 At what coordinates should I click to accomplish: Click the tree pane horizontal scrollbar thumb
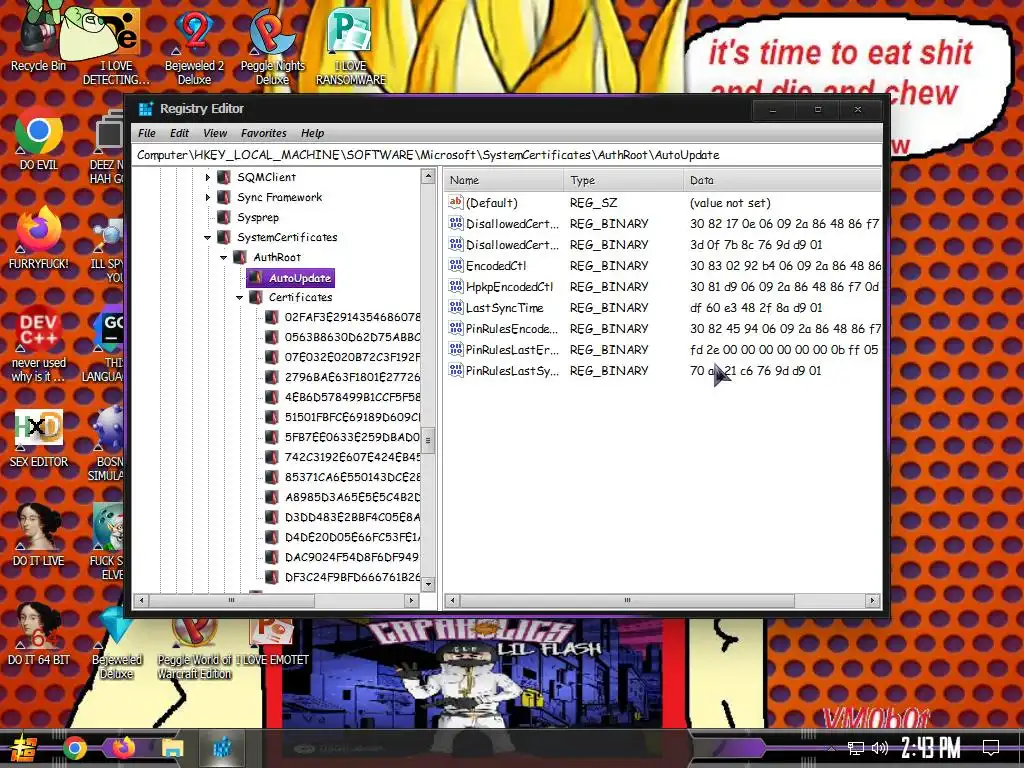tap(231, 600)
